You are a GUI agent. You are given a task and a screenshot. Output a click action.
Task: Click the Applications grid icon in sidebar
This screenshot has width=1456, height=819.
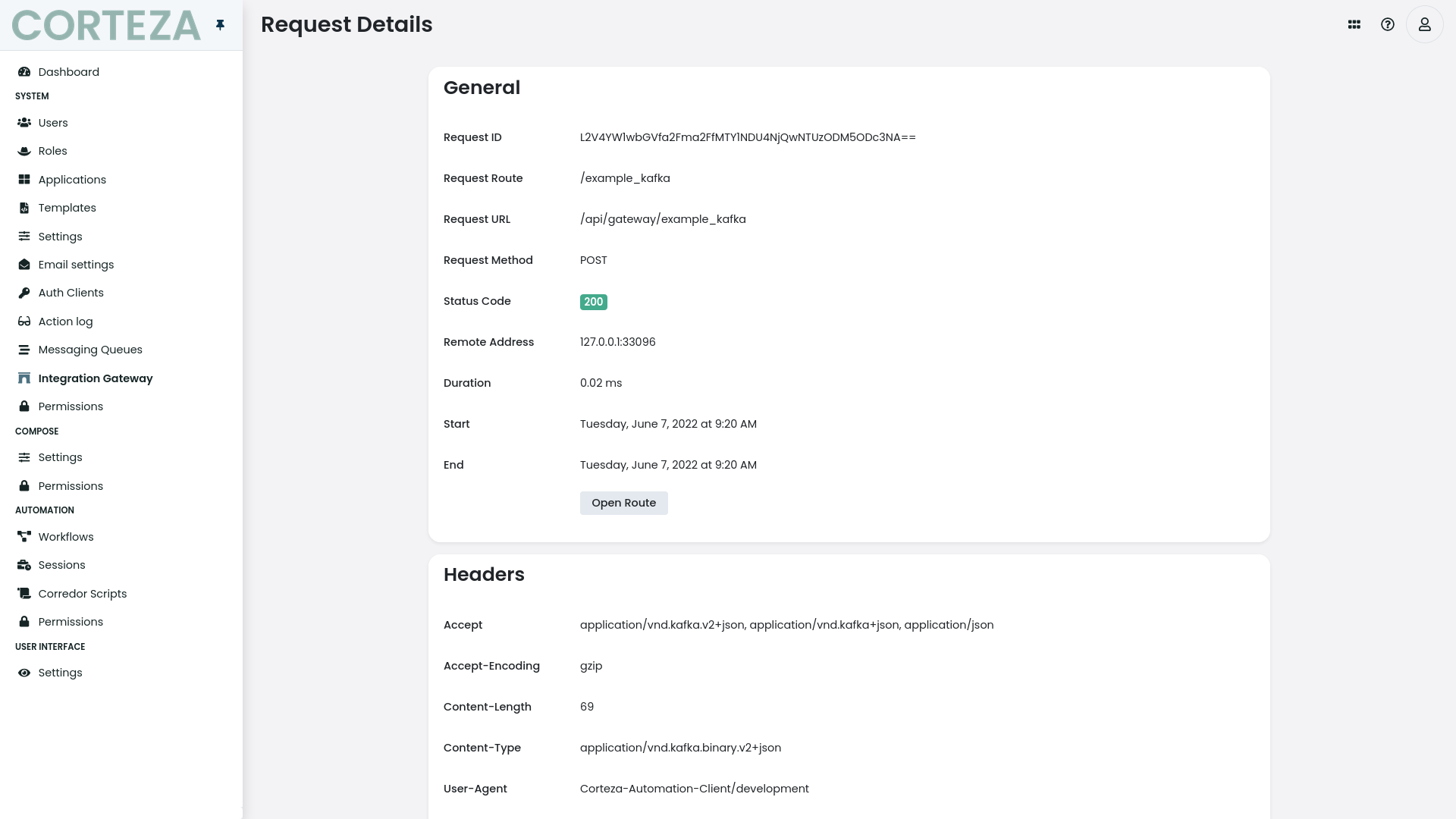(x=24, y=180)
